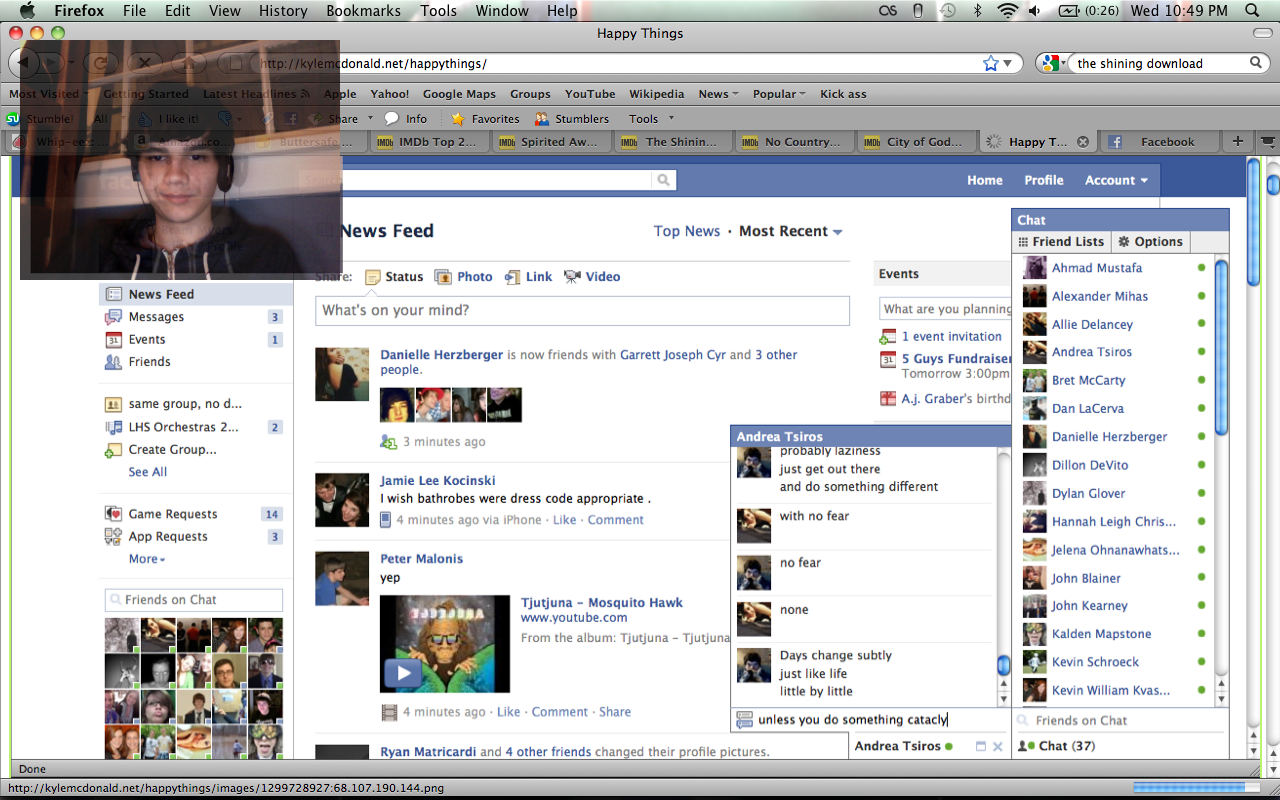Image resolution: width=1280 pixels, height=800 pixels.
Task: Click the News Feed sidebar icon
Action: pos(114,294)
